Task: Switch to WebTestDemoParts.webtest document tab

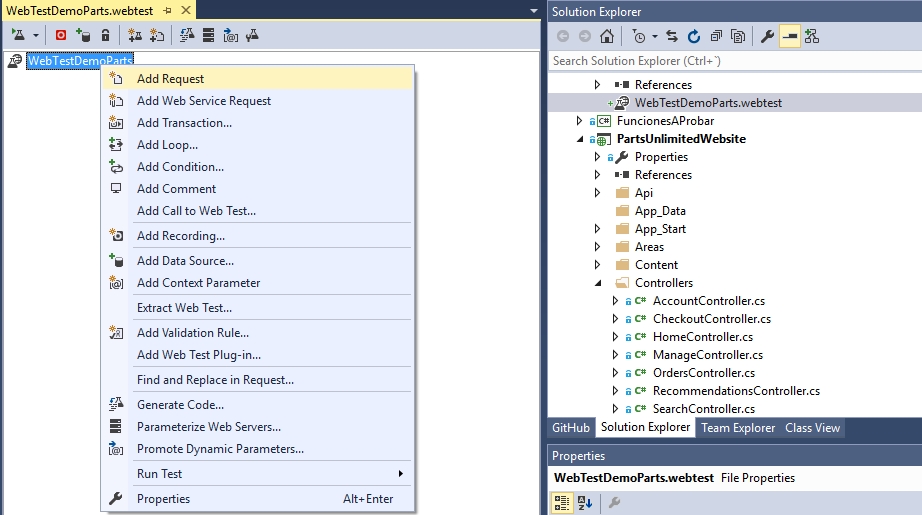Action: tap(79, 11)
